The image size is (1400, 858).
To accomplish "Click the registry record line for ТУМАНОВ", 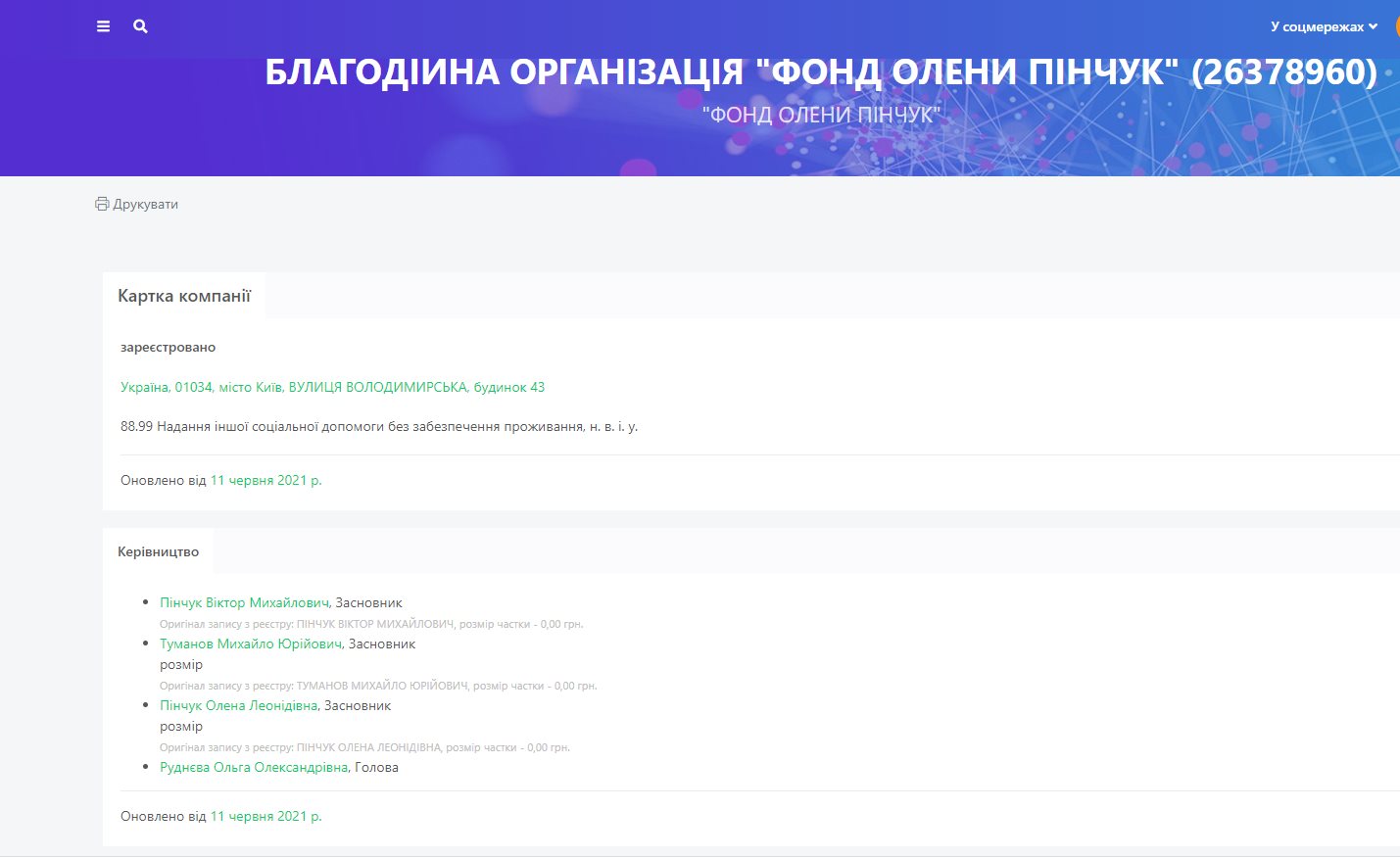I will tap(378, 686).
